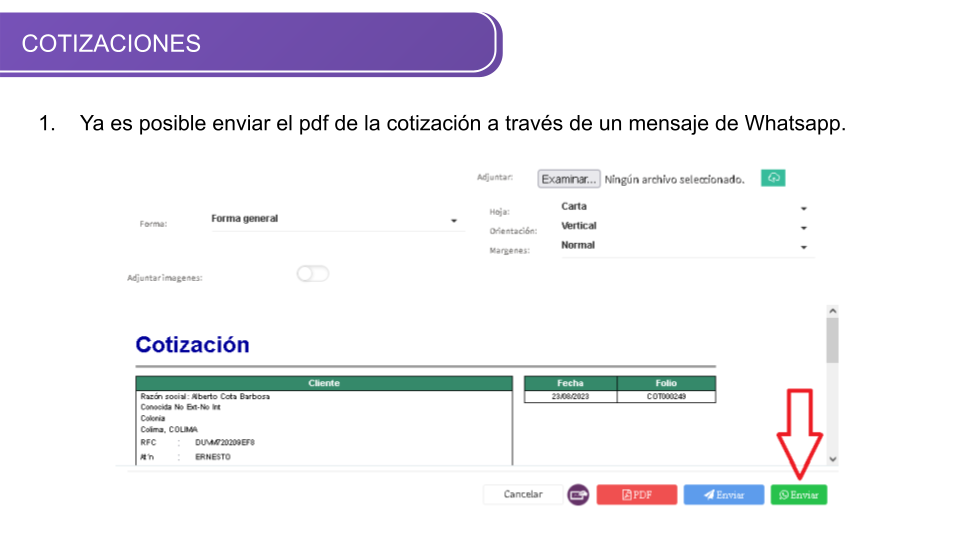The width and height of the screenshot is (960, 540).
Task: Send via WhatsApp with the green Enviar button
Action: click(798, 495)
